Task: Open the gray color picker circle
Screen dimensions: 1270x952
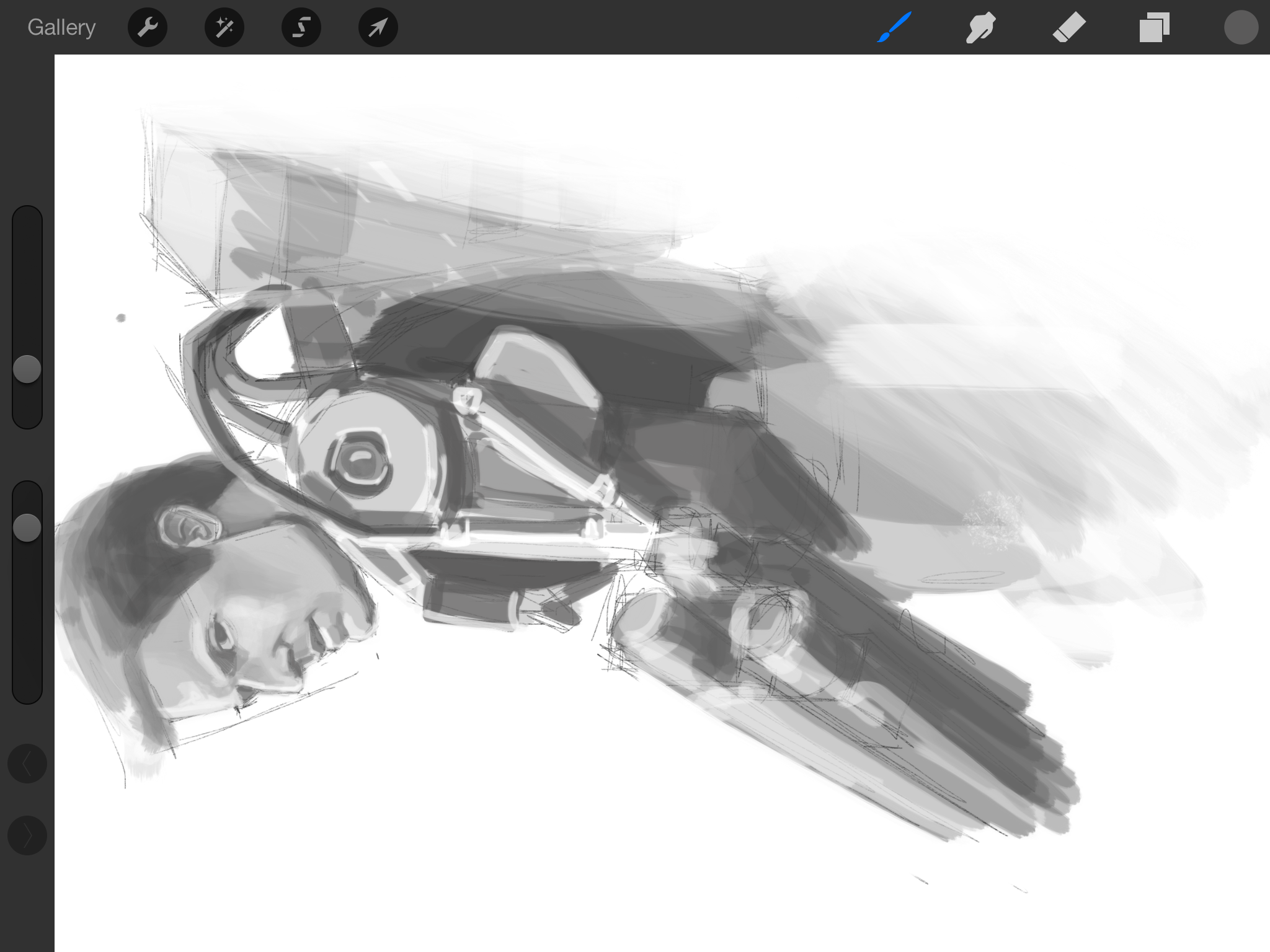Action: [x=1241, y=27]
